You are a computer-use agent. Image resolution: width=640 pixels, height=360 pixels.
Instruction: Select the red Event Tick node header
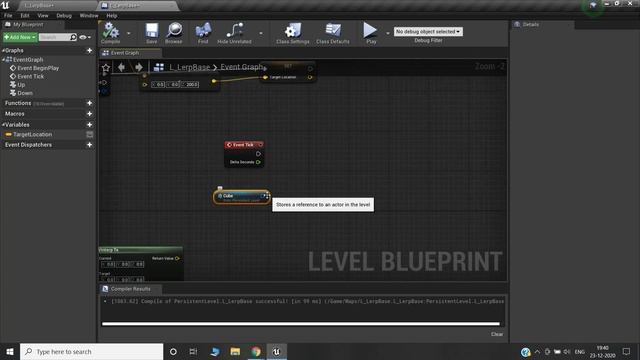(244, 145)
